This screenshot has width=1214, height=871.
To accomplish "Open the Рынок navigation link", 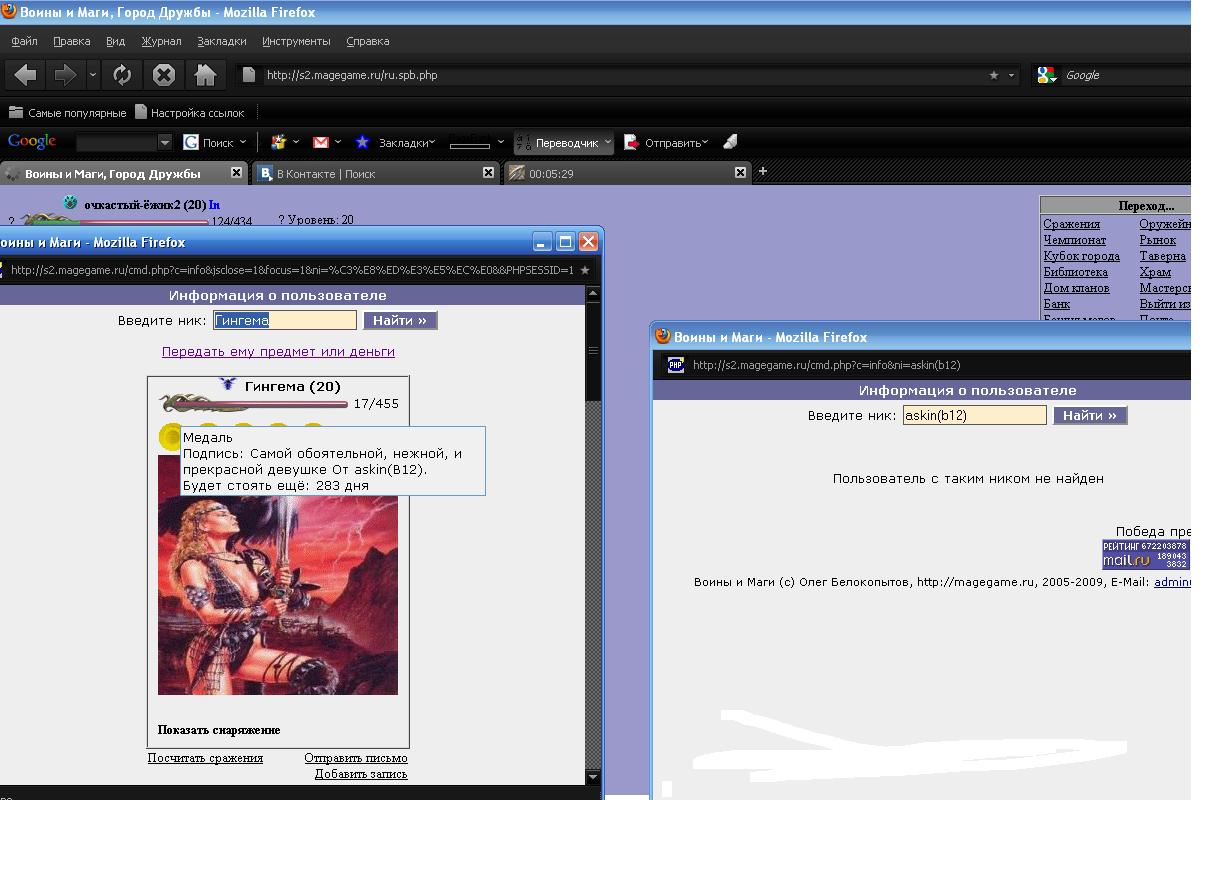I will point(1157,240).
